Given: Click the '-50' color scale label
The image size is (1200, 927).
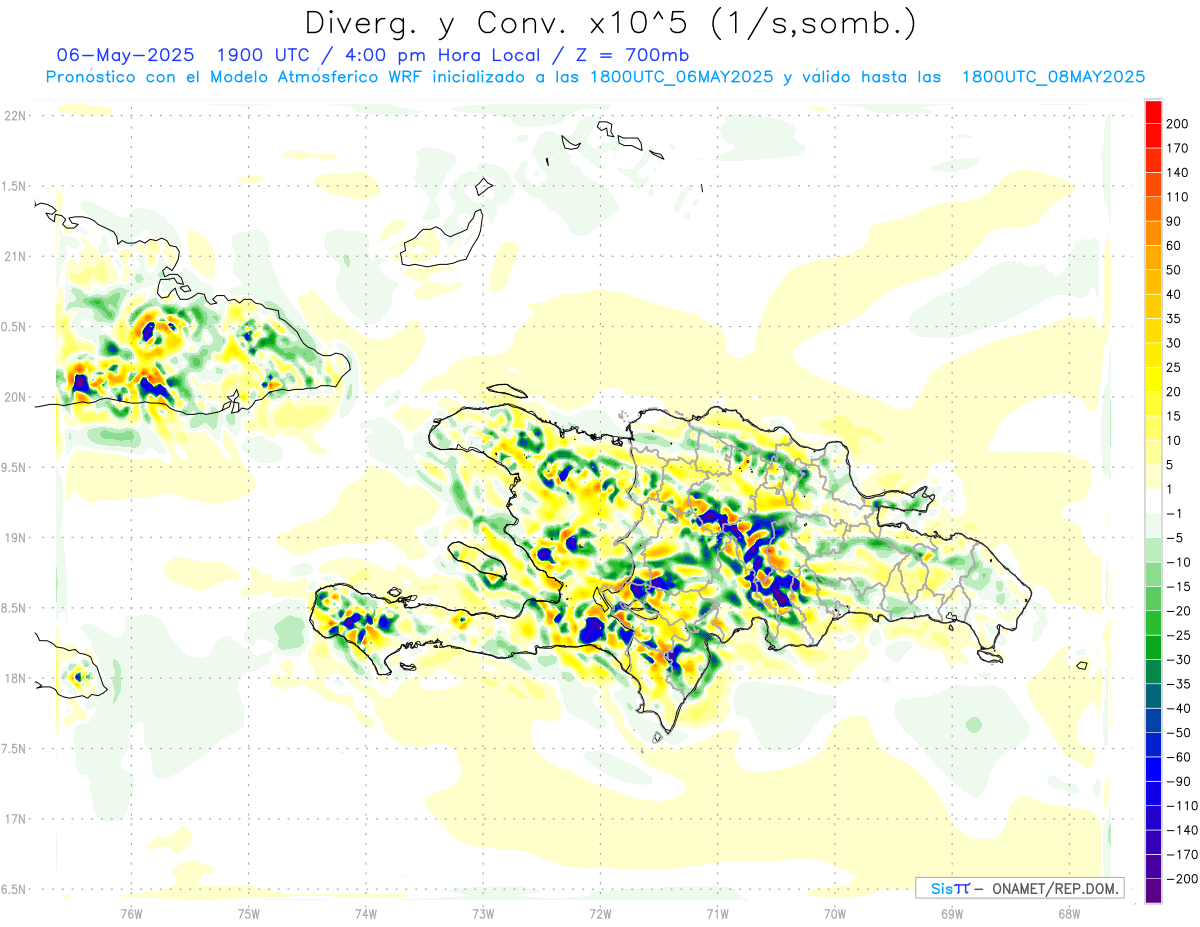Looking at the screenshot, I should [x=1178, y=733].
